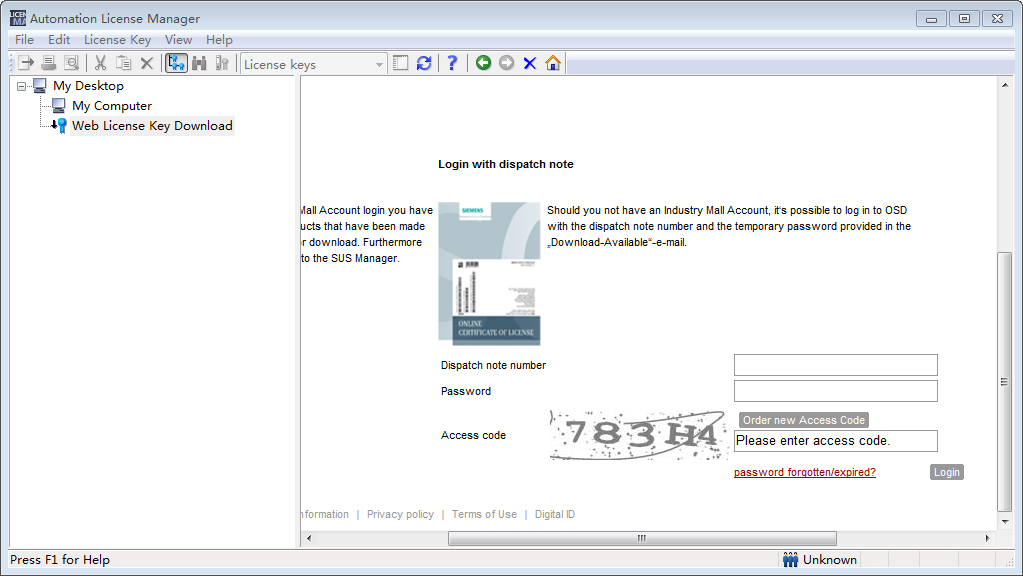Viewport: 1023px width, 576px height.
Task: Focus the Dispatch note number field
Action: [836, 365]
